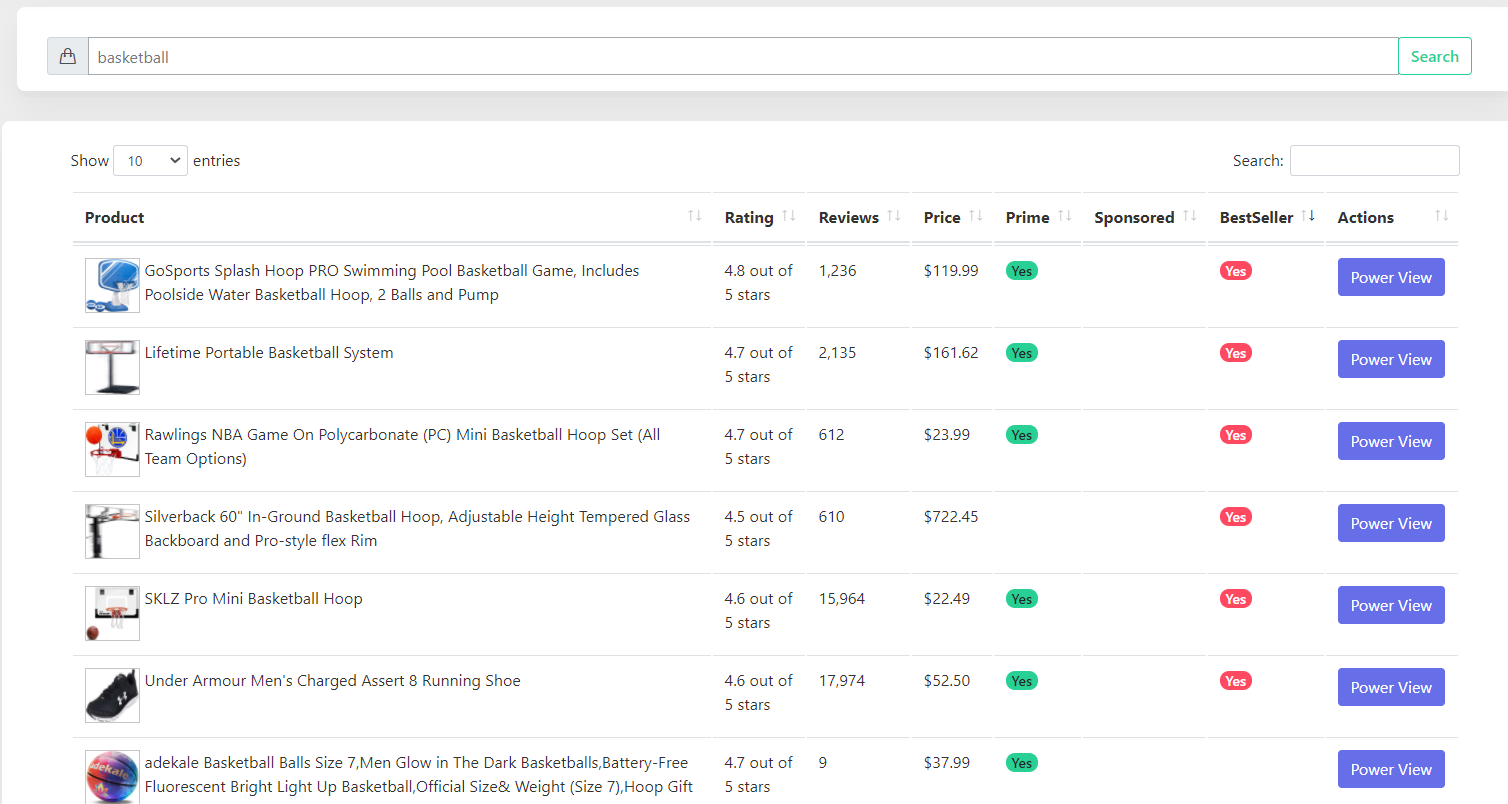
Task: Select adekale Basketball Balls Size 7 title
Action: (419, 775)
